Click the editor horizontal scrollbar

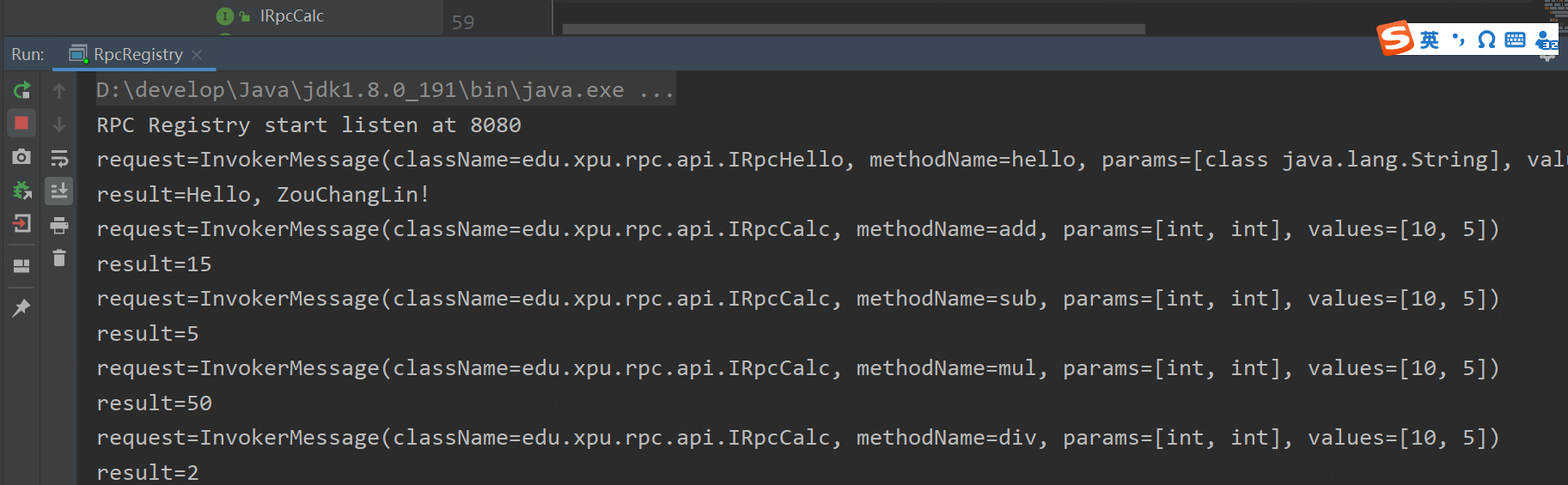coord(853,29)
